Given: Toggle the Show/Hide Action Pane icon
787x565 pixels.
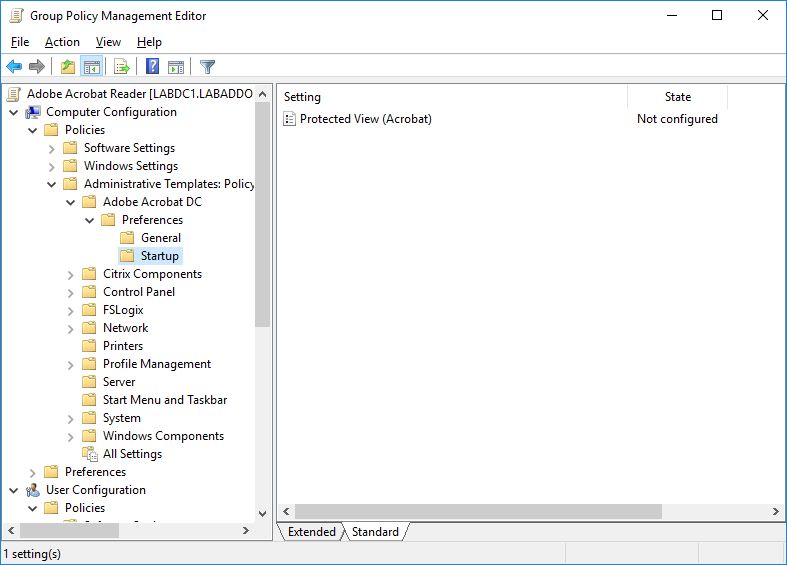Looking at the screenshot, I should coord(176,67).
